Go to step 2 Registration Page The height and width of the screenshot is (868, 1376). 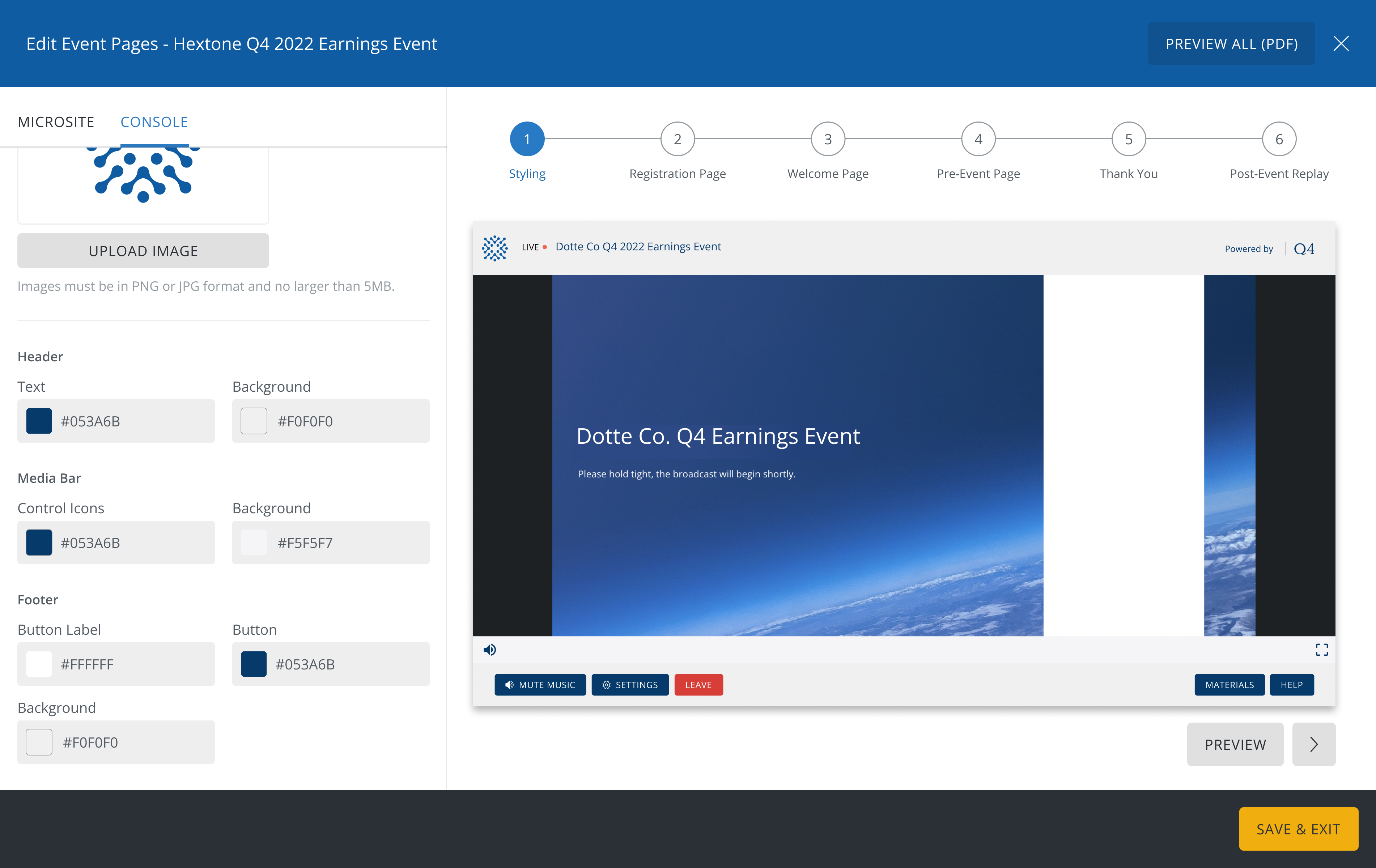point(677,139)
